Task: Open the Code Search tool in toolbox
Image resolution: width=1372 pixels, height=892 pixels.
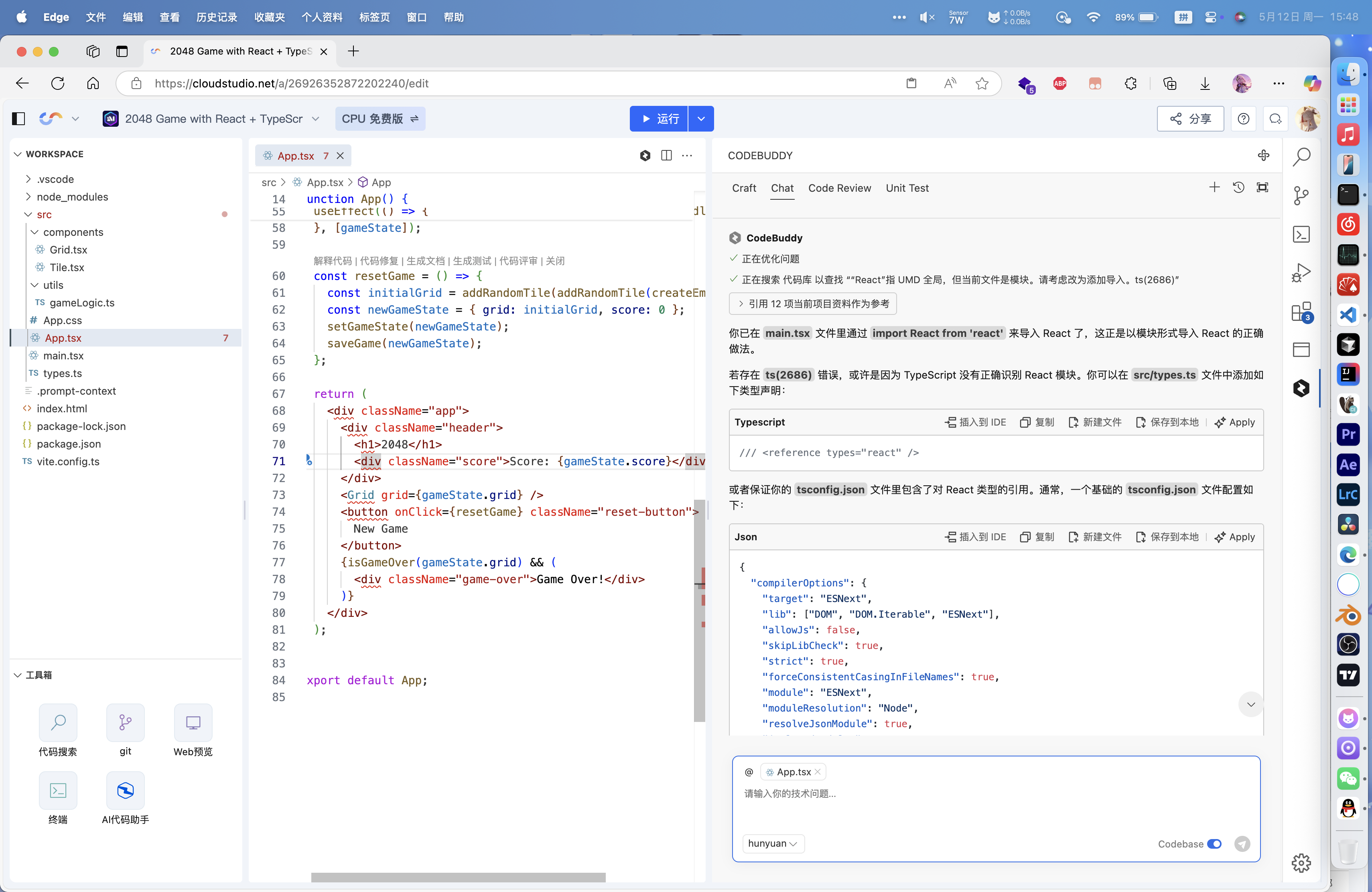Action: point(58,723)
